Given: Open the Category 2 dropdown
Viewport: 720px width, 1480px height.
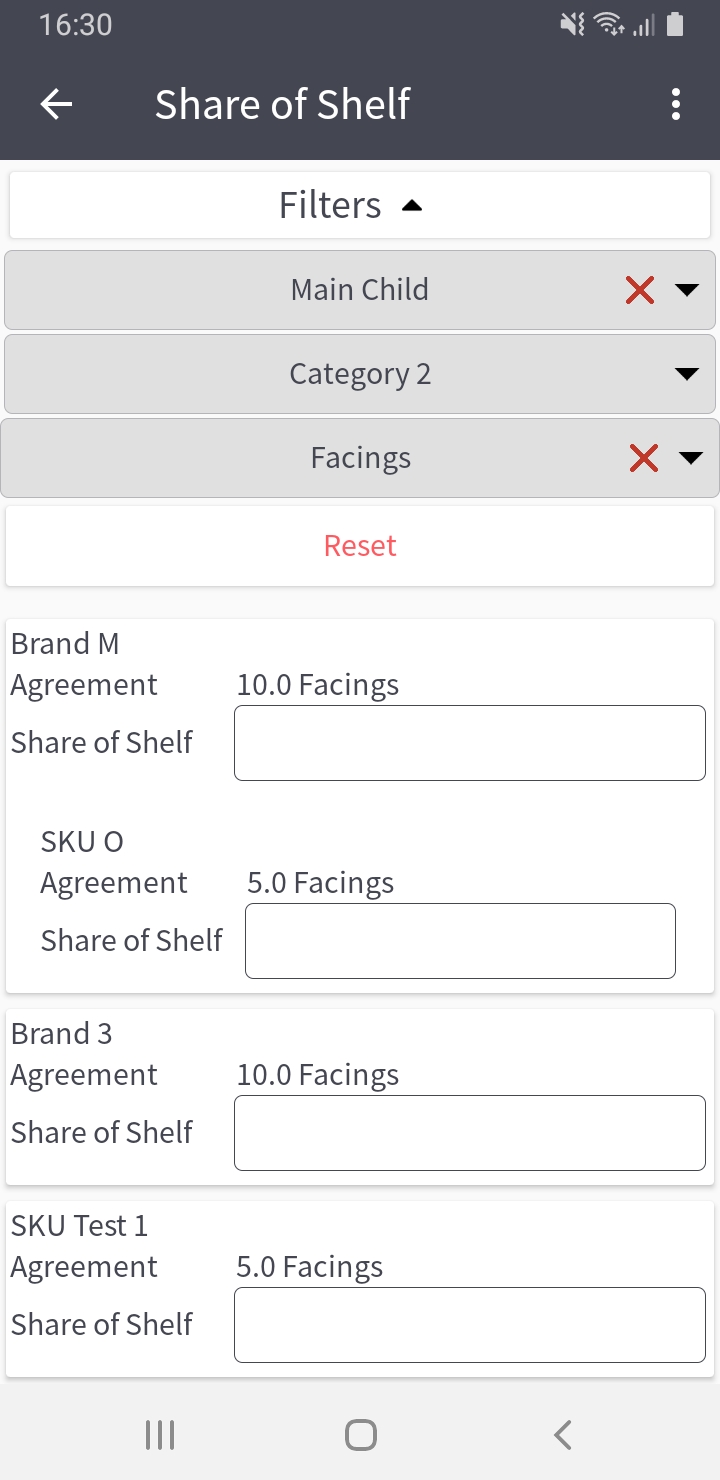Looking at the screenshot, I should [360, 374].
